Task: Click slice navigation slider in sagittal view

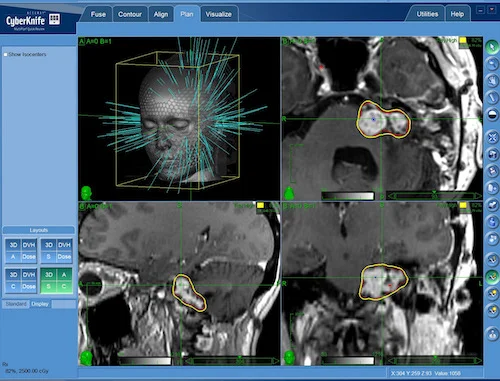Action: pyautogui.click(x=232, y=361)
